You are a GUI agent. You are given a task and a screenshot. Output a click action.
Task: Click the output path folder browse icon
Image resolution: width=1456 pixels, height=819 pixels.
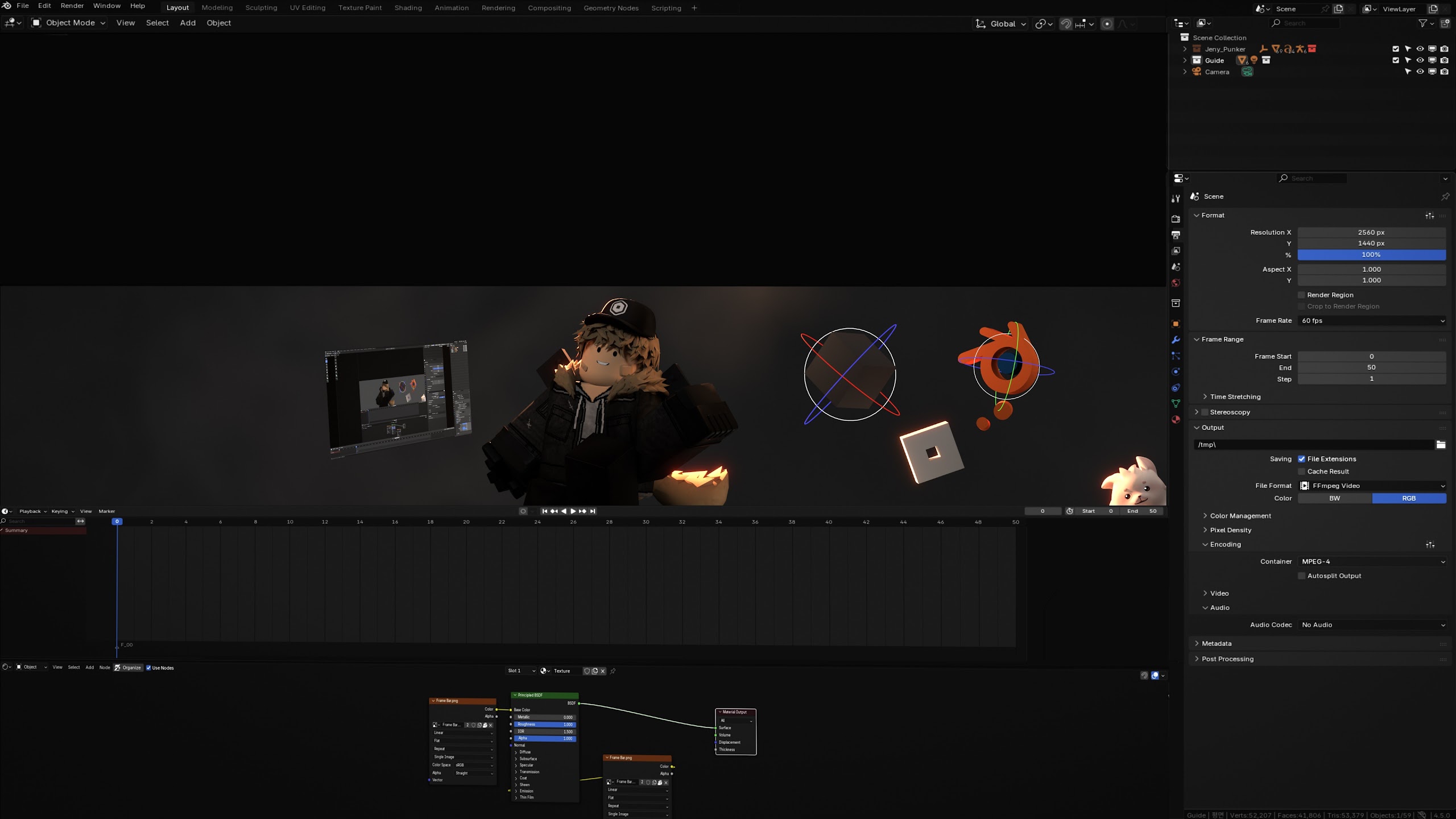(1441, 445)
